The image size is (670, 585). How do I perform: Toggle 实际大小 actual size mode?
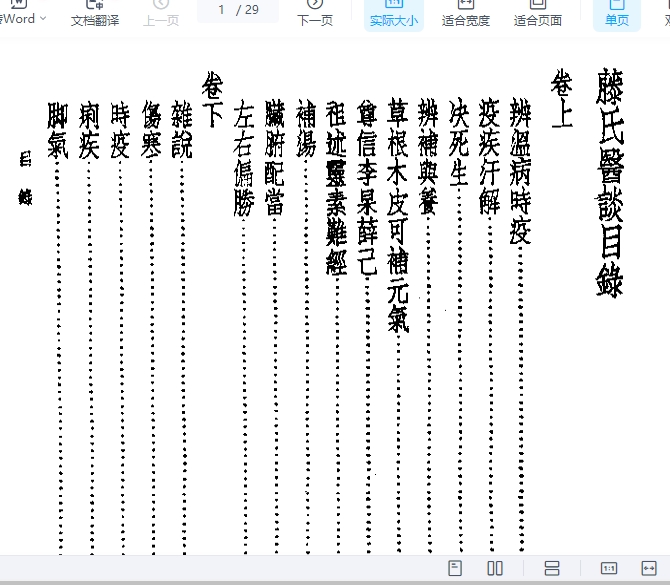(394, 14)
